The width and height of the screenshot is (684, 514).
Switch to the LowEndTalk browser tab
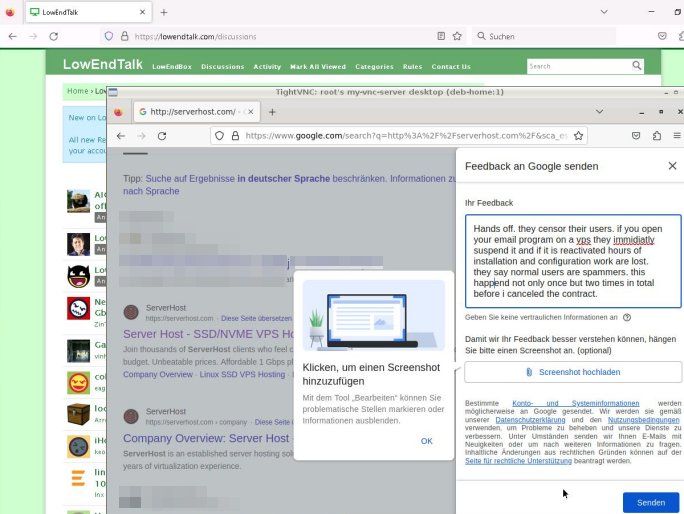click(x=80, y=12)
